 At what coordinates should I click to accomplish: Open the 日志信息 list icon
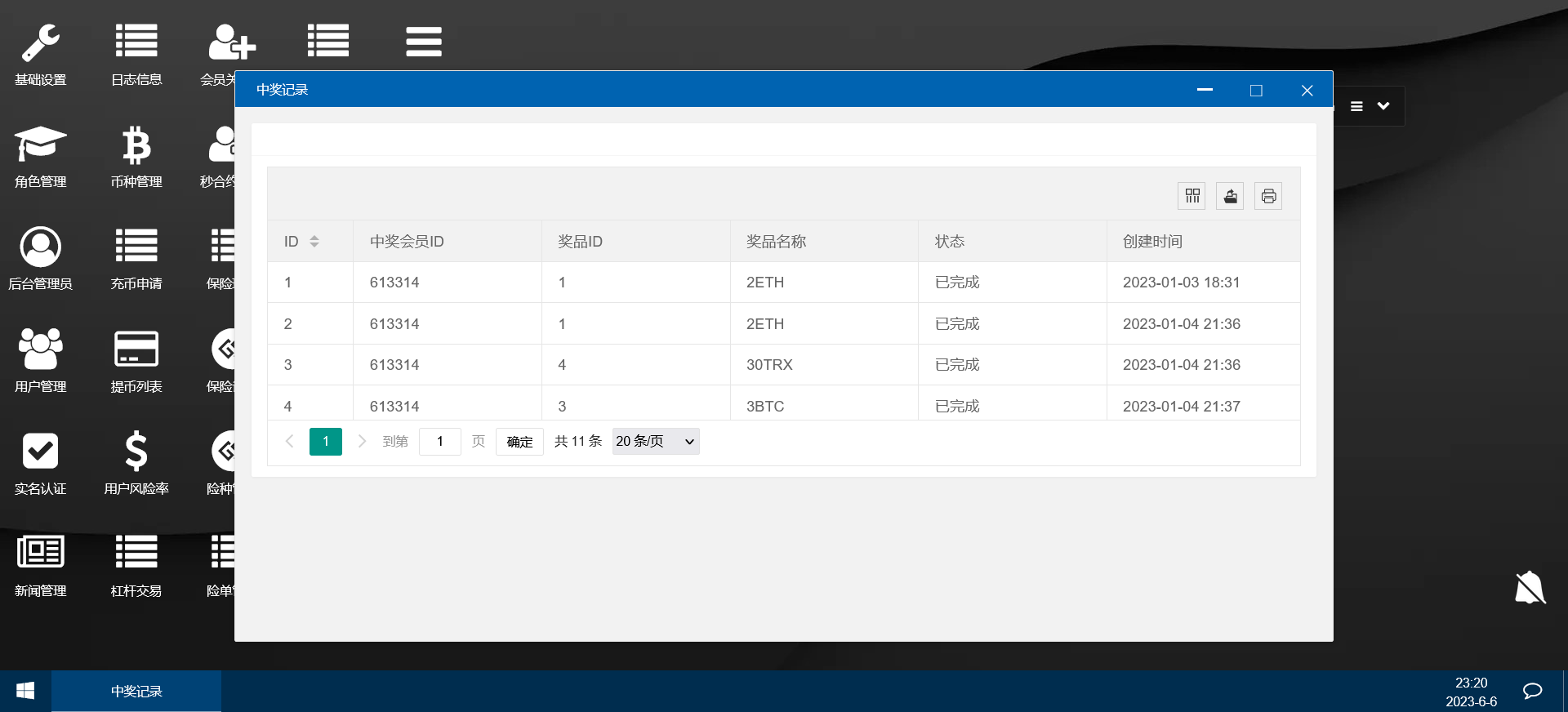pos(136,42)
